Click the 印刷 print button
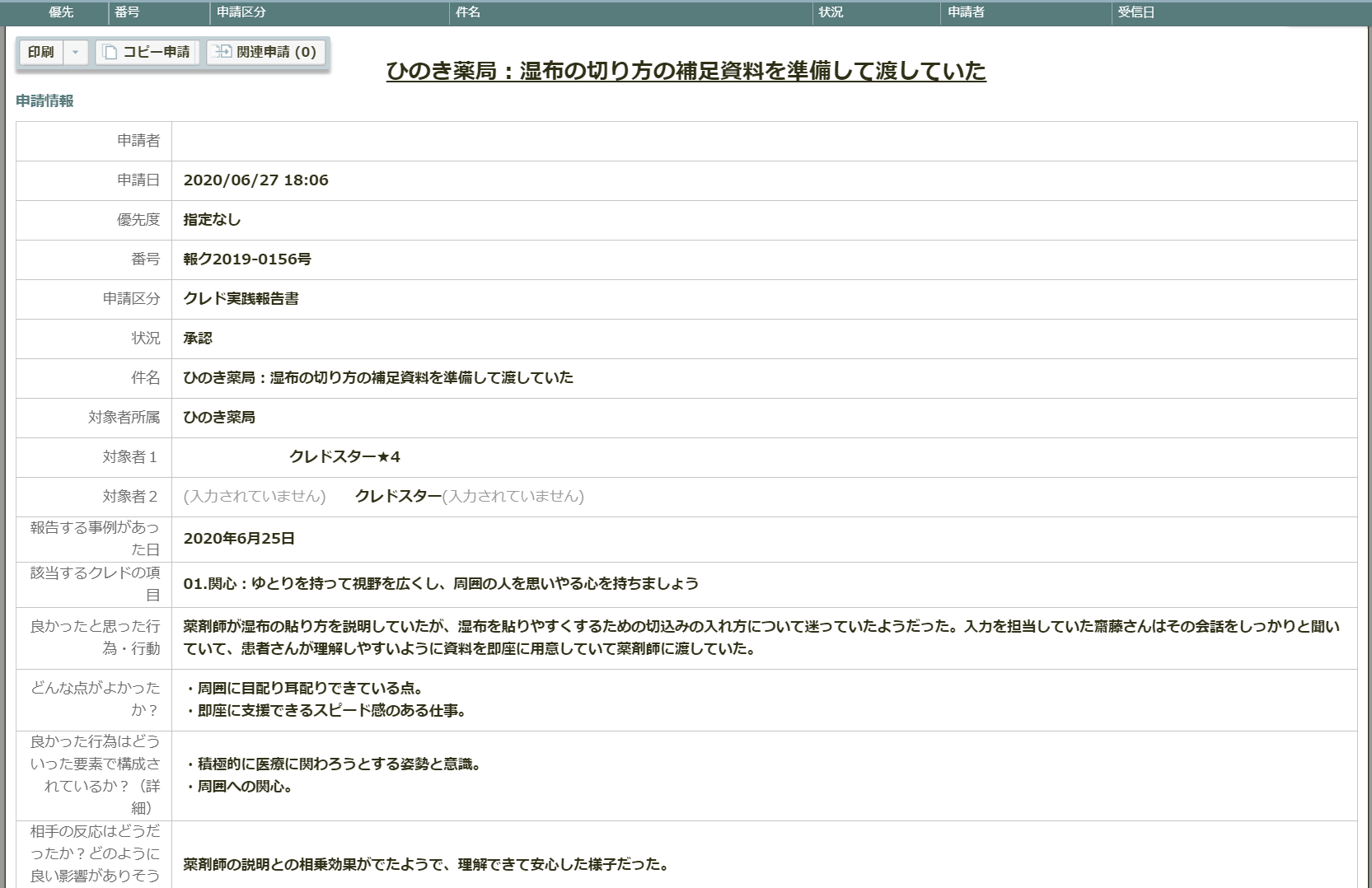This screenshot has width=1372, height=888. point(41,52)
